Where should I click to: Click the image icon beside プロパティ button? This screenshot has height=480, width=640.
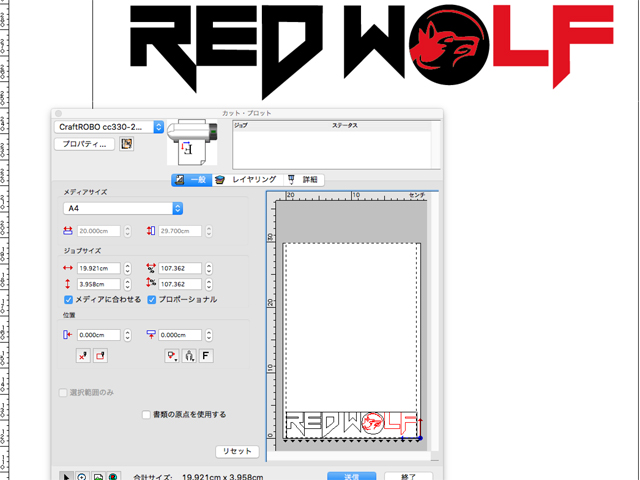pos(127,144)
